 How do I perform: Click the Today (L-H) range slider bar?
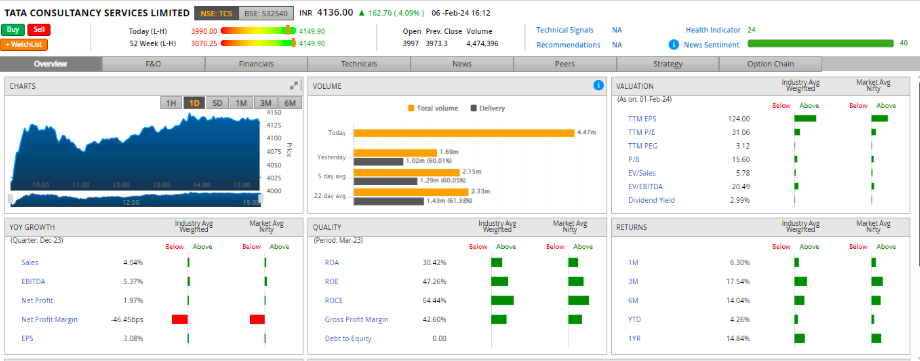[x=258, y=31]
